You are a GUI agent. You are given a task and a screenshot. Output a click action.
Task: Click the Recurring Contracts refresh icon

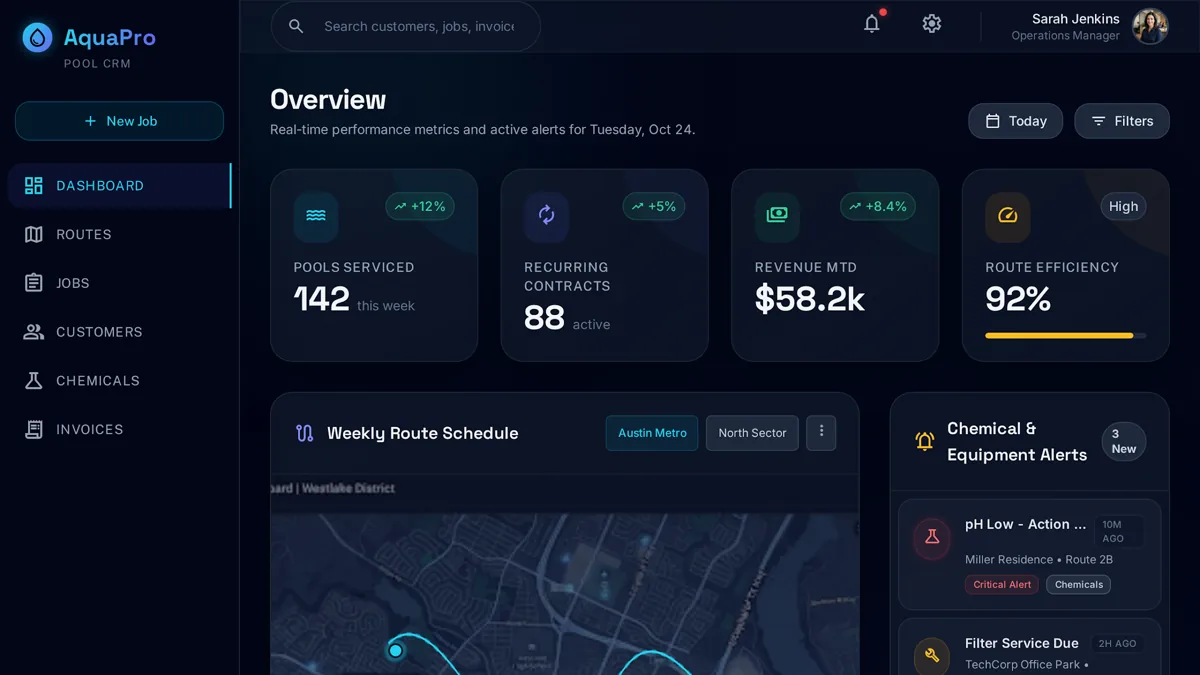tap(547, 216)
